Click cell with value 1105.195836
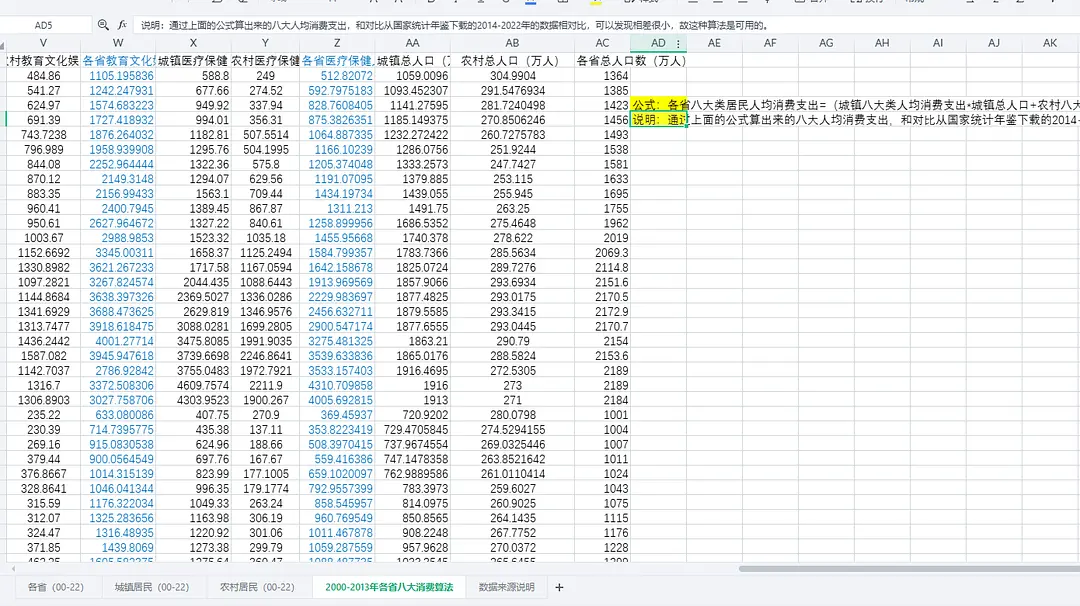This screenshot has height=606, width=1080. [x=118, y=76]
